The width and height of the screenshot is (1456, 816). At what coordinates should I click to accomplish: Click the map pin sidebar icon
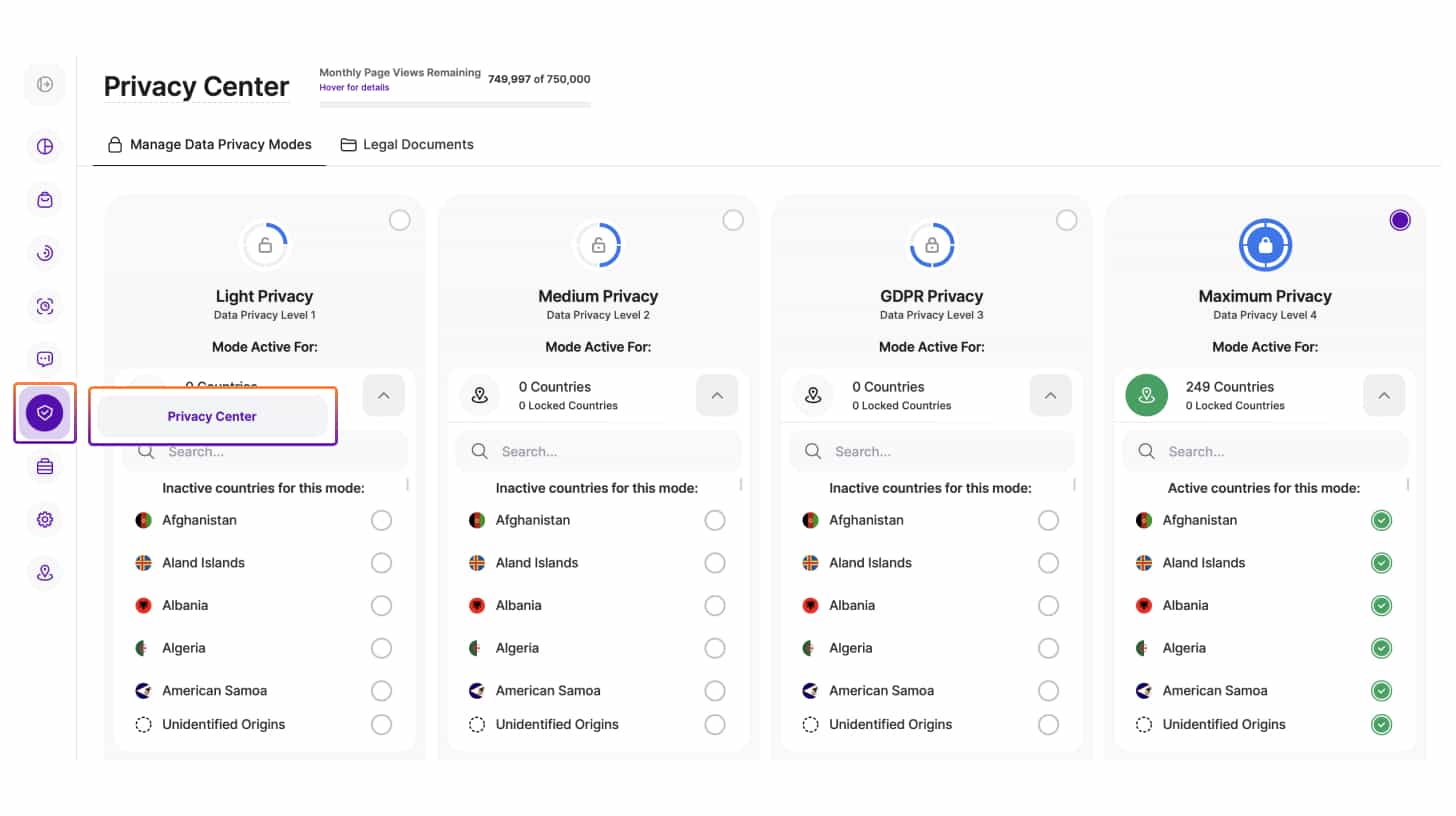[x=44, y=572]
